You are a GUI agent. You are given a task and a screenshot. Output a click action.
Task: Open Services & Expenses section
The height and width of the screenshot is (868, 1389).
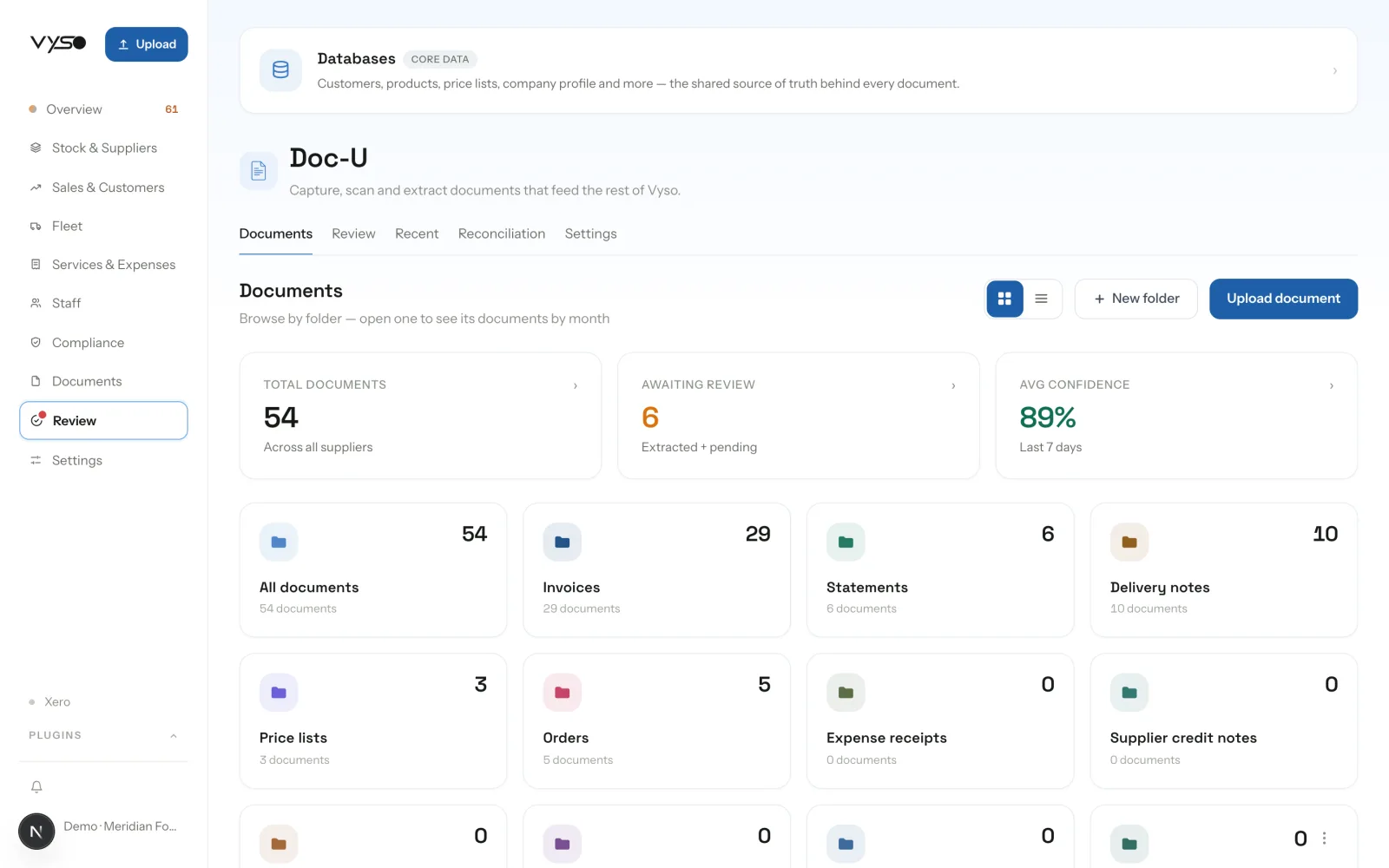[103, 265]
